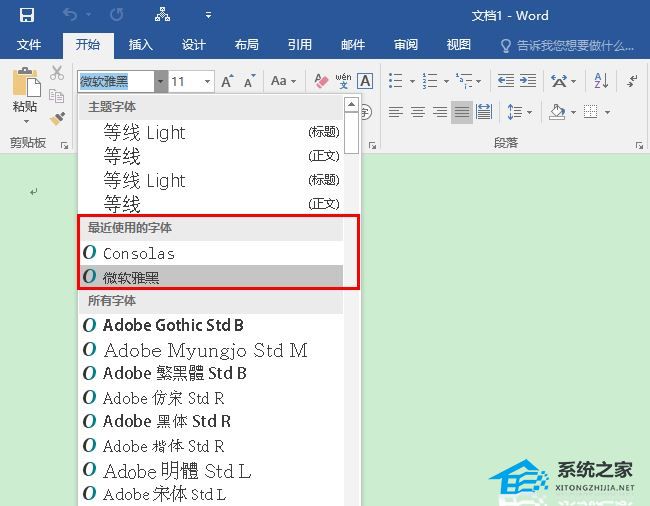Open the 文件 menu tab
Screen dimensions: 650x506
[x=29, y=44]
